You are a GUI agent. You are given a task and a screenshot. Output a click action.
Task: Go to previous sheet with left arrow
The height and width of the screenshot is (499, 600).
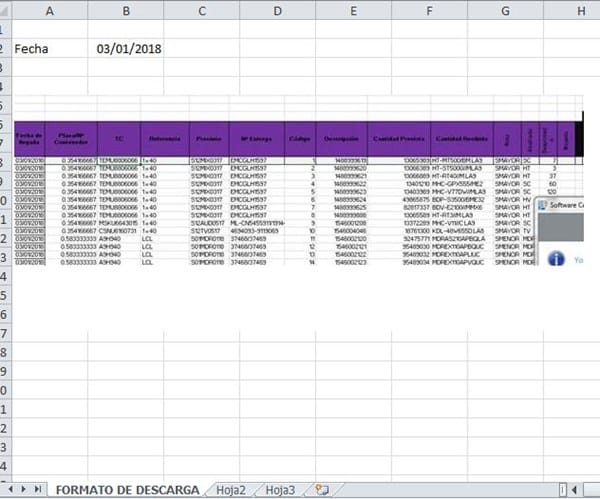click(x=11, y=489)
